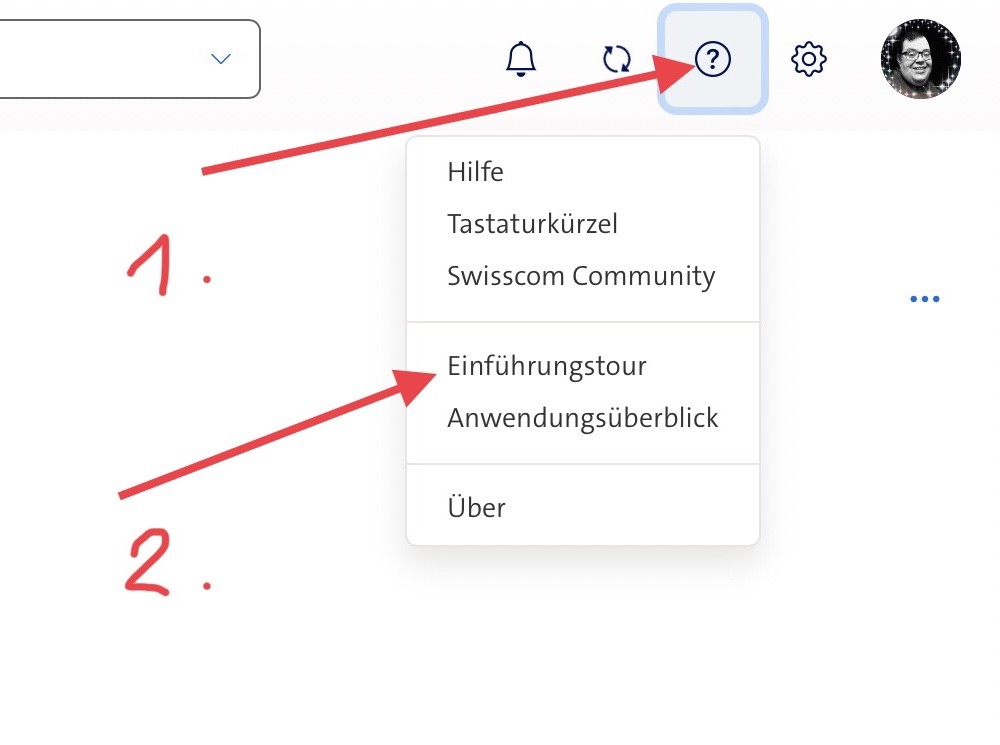Select Hilfe from the help menu
This screenshot has width=1000, height=745.
[475, 172]
